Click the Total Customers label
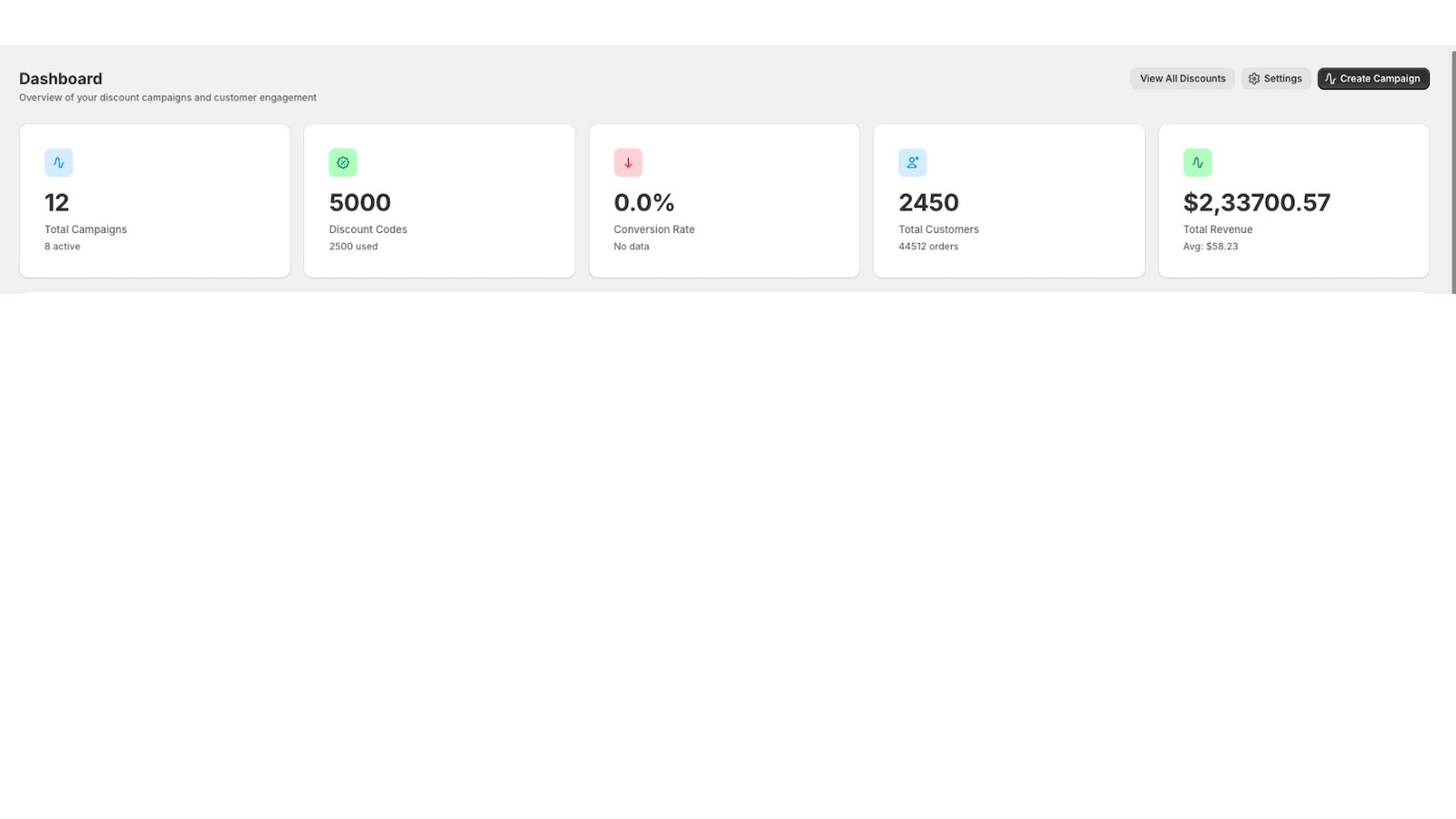 (x=938, y=229)
